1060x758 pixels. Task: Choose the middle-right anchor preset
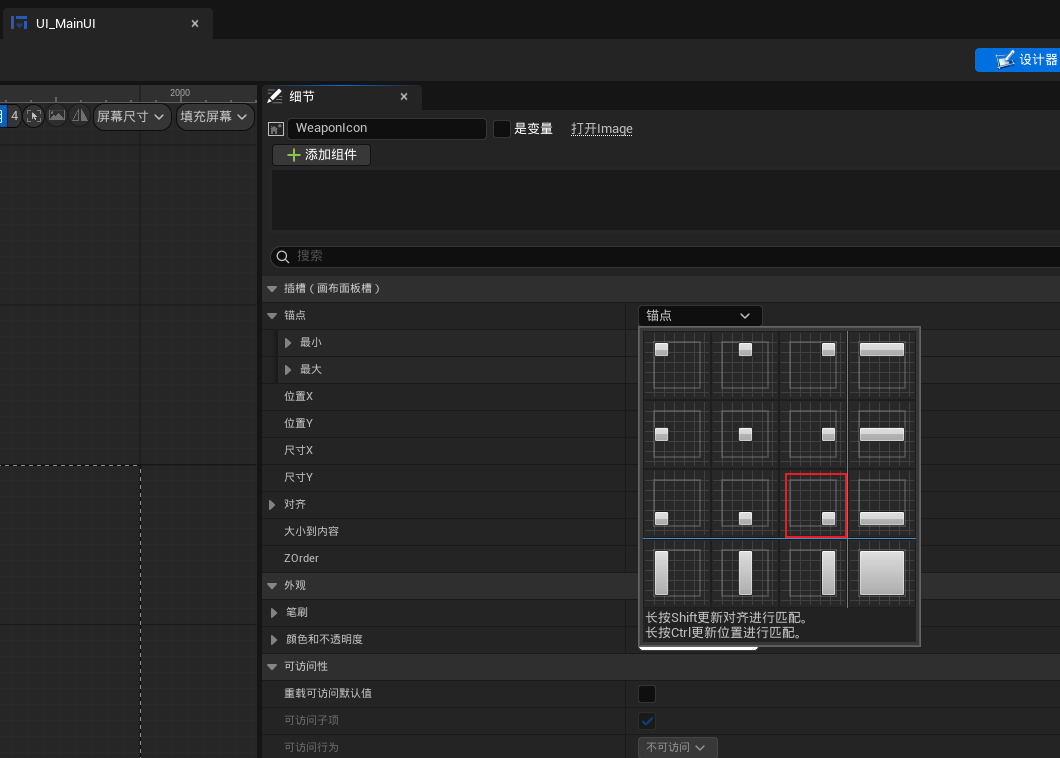click(x=813, y=434)
